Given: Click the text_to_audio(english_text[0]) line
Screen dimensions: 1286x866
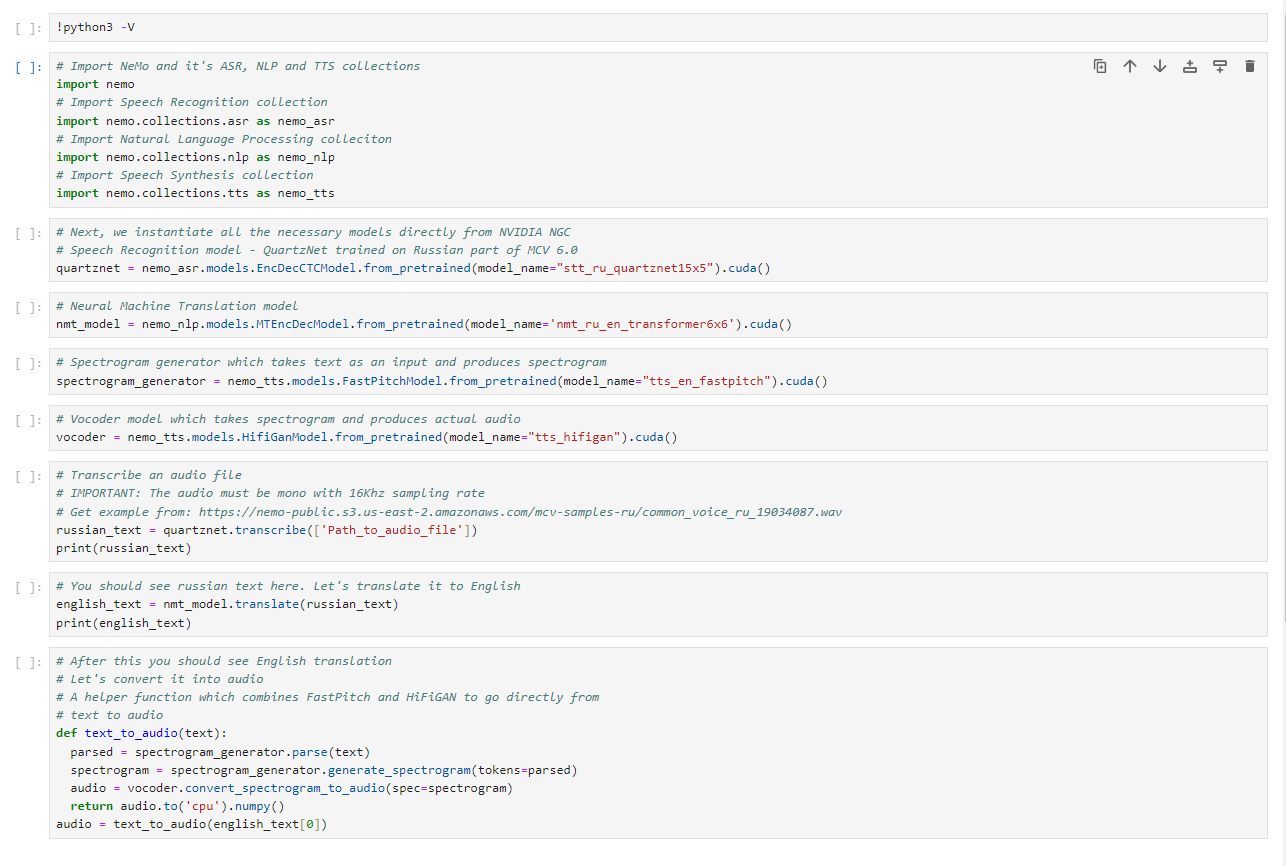Looking at the screenshot, I should 191,824.
